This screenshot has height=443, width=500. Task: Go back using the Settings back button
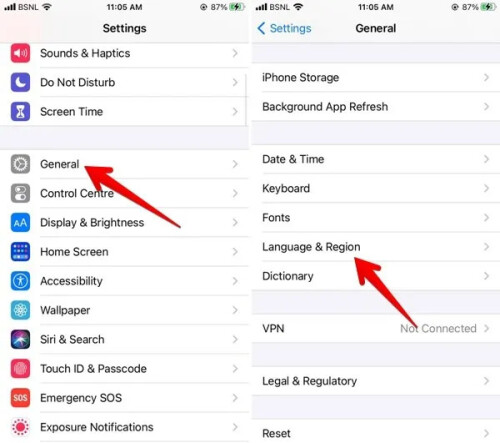click(284, 28)
